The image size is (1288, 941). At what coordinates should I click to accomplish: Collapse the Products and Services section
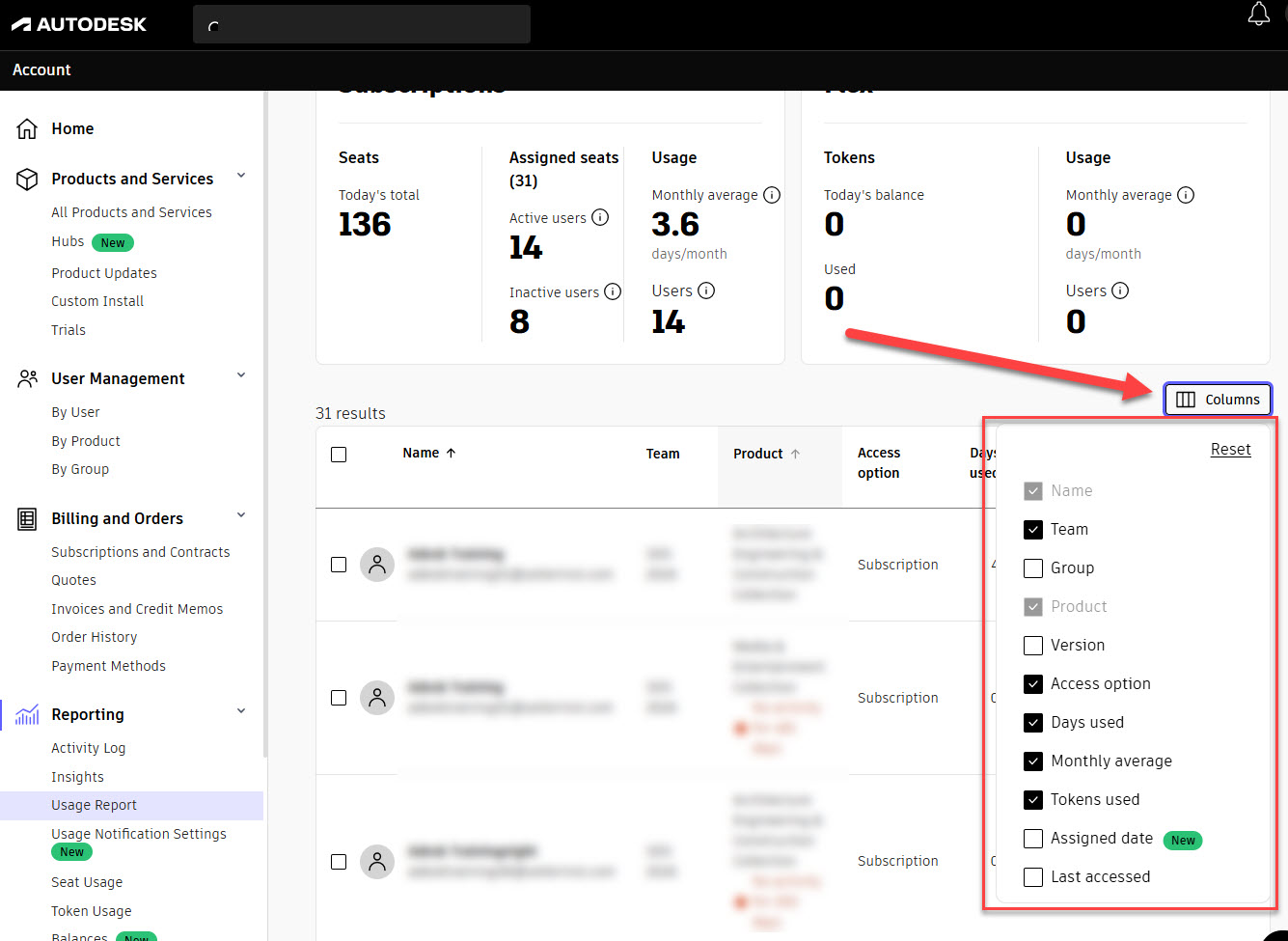coord(241,176)
